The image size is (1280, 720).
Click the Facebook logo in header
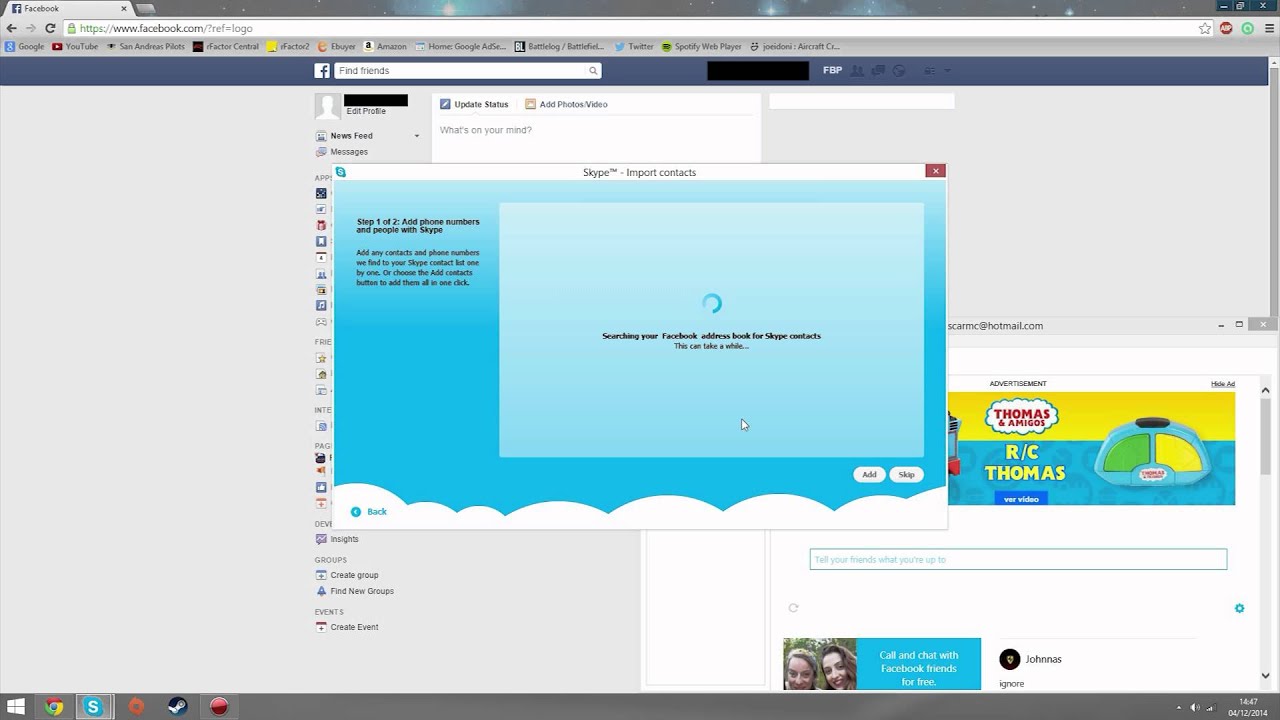point(322,71)
